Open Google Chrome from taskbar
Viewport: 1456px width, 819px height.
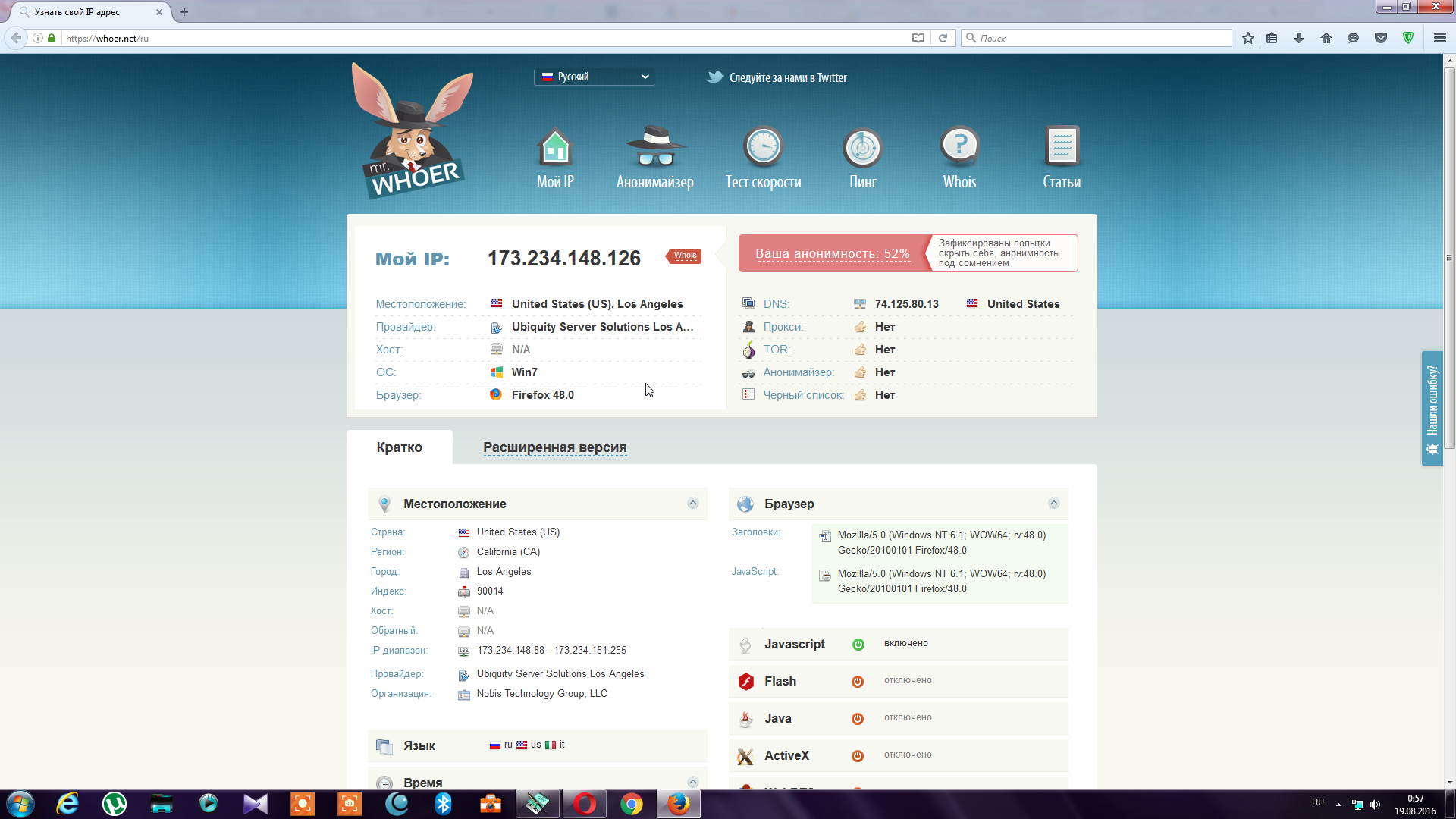pos(631,803)
